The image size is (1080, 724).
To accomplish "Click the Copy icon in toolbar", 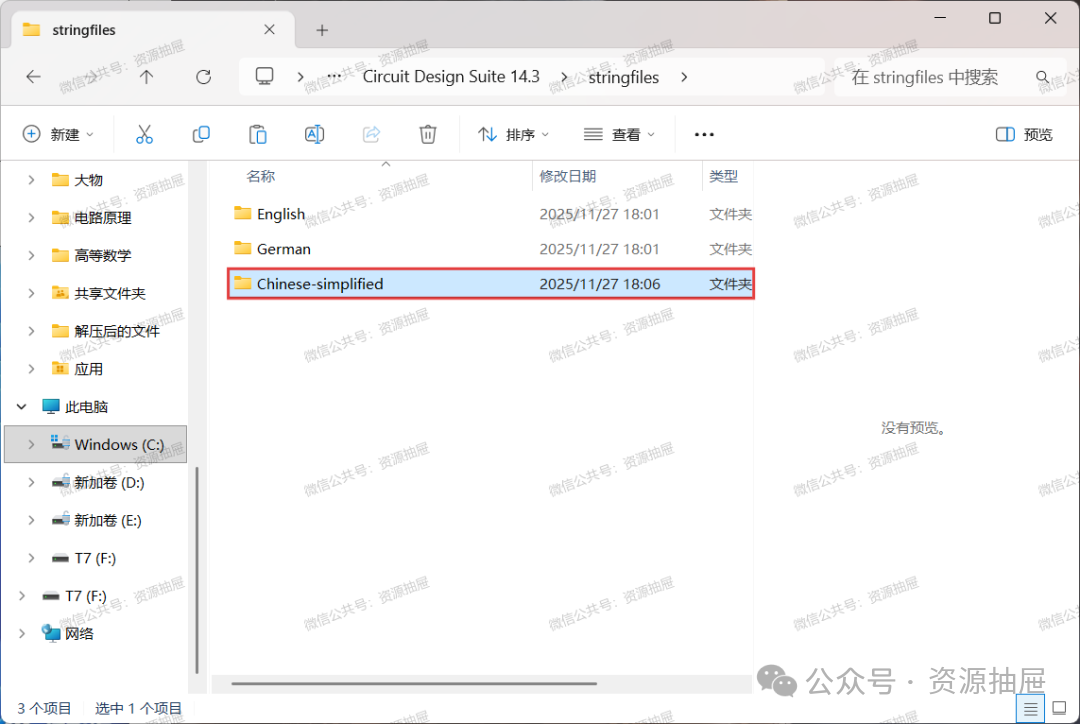I will click(x=201, y=134).
